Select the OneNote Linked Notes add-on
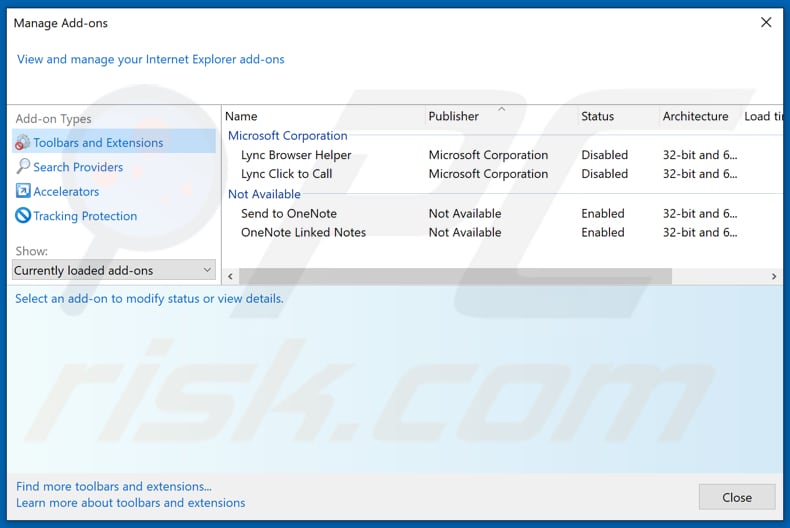Screen dimensions: 790x528 click(x=303, y=232)
